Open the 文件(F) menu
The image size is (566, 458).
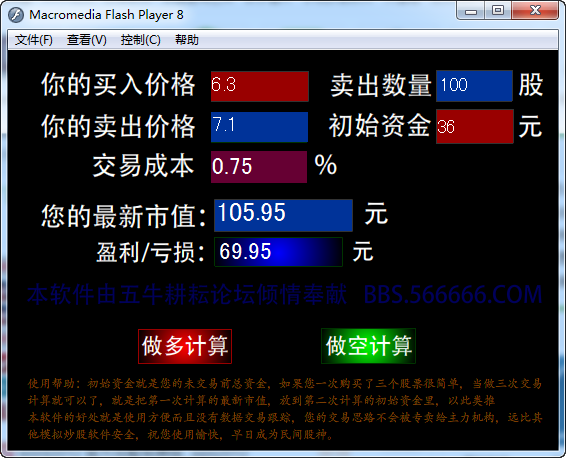(x=34, y=40)
